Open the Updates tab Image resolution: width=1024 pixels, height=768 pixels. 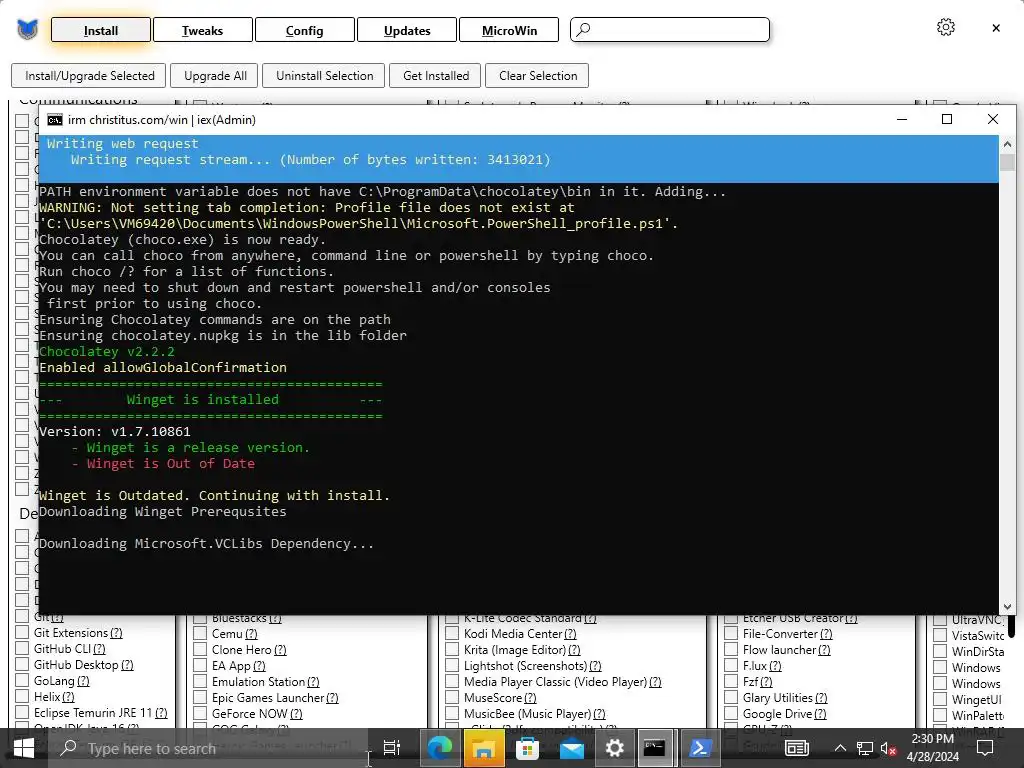(x=407, y=30)
